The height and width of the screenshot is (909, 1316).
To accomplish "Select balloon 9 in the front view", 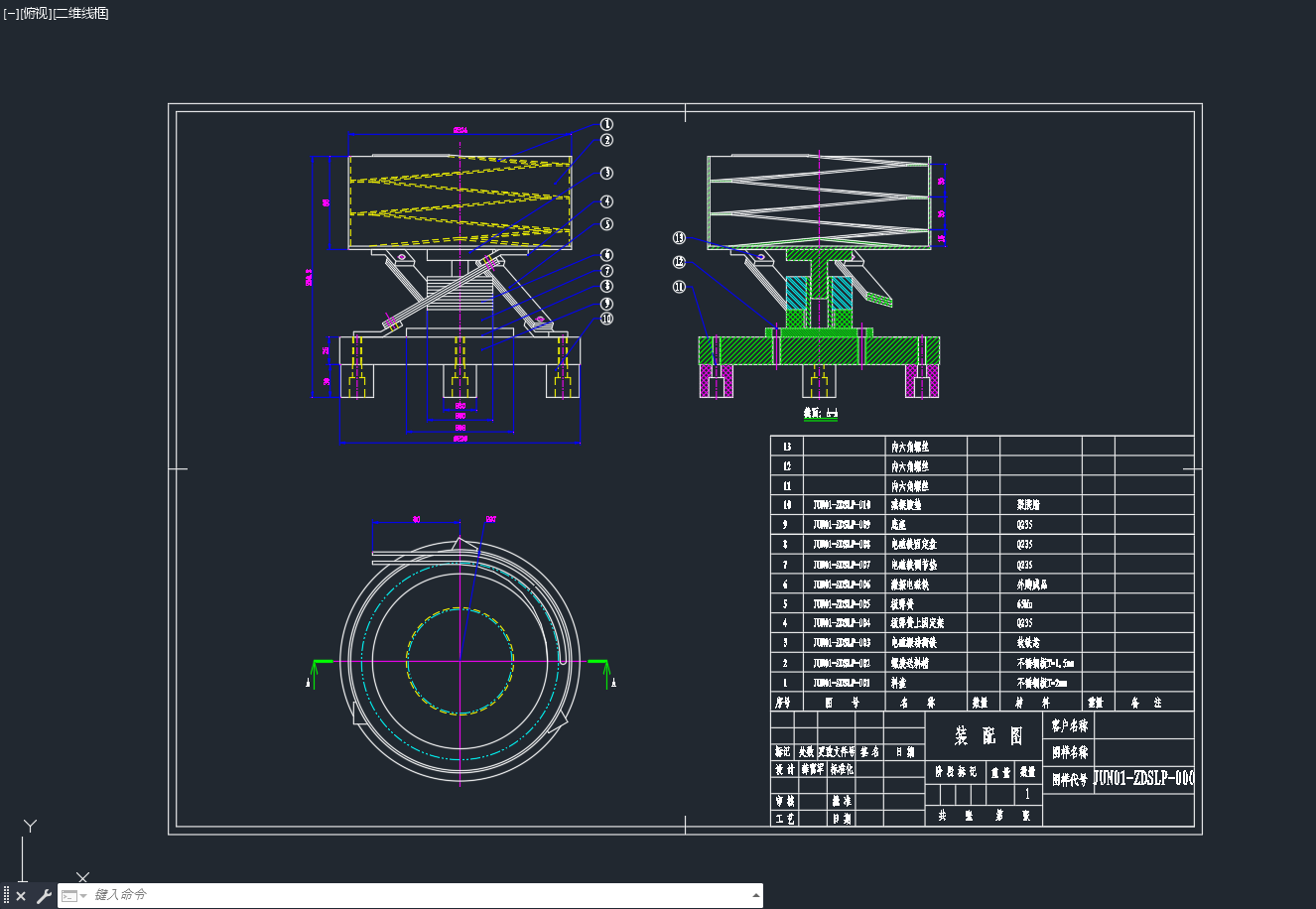I will coord(606,304).
